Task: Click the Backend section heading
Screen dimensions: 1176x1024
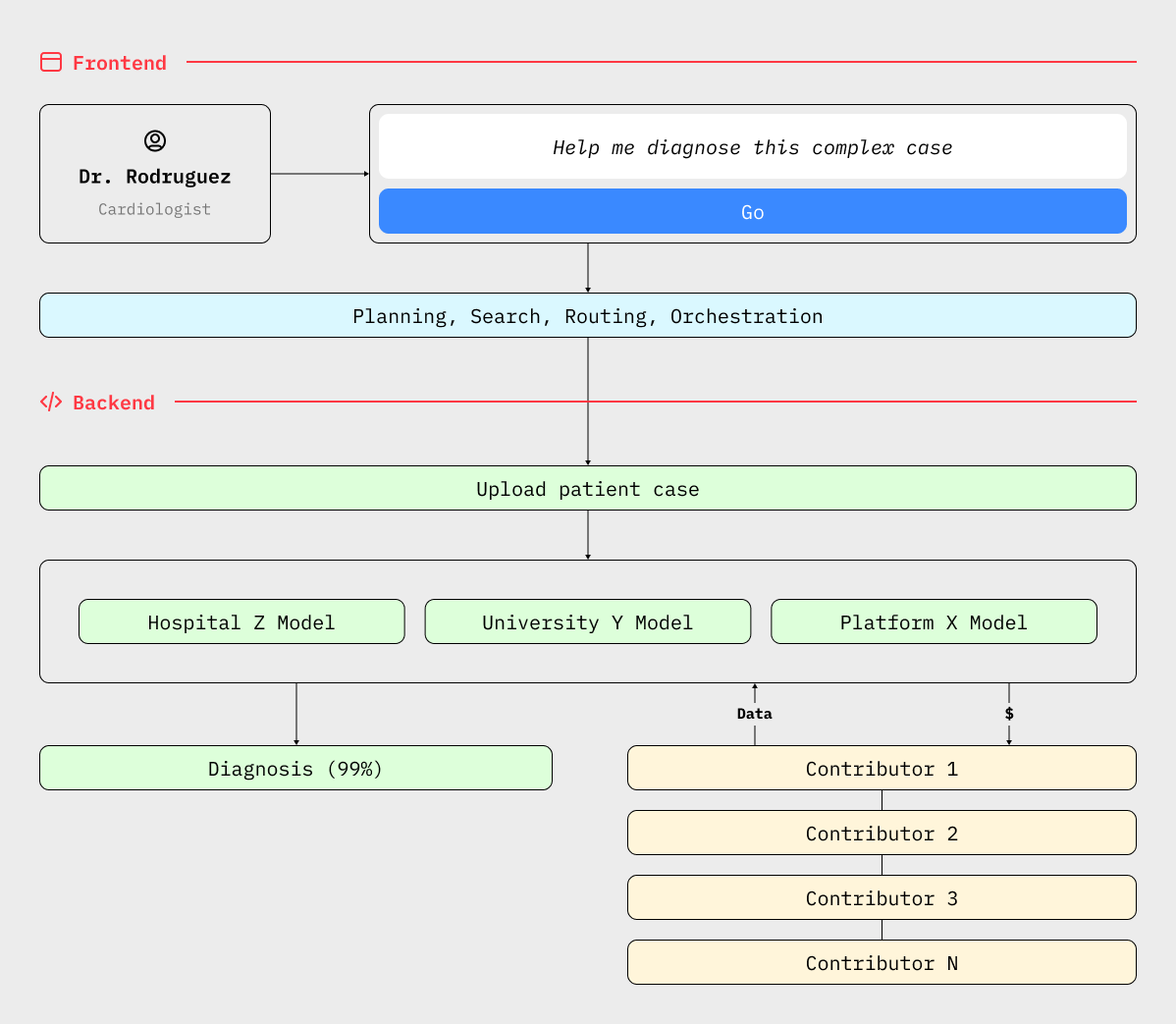Action: pyautogui.click(x=113, y=403)
